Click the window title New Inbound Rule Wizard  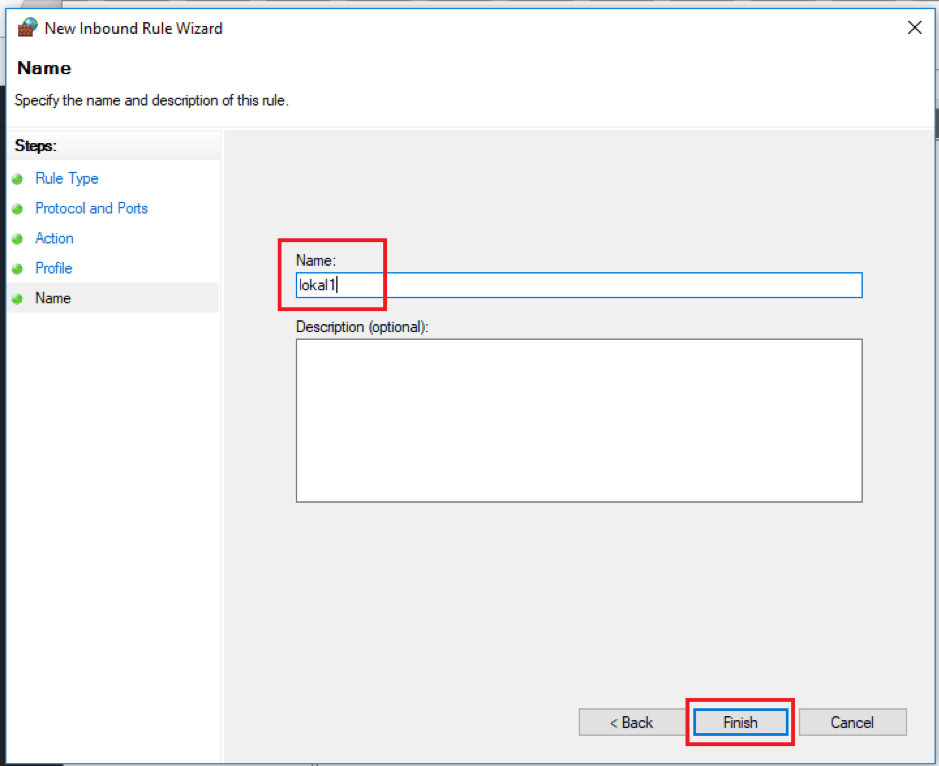tap(133, 27)
